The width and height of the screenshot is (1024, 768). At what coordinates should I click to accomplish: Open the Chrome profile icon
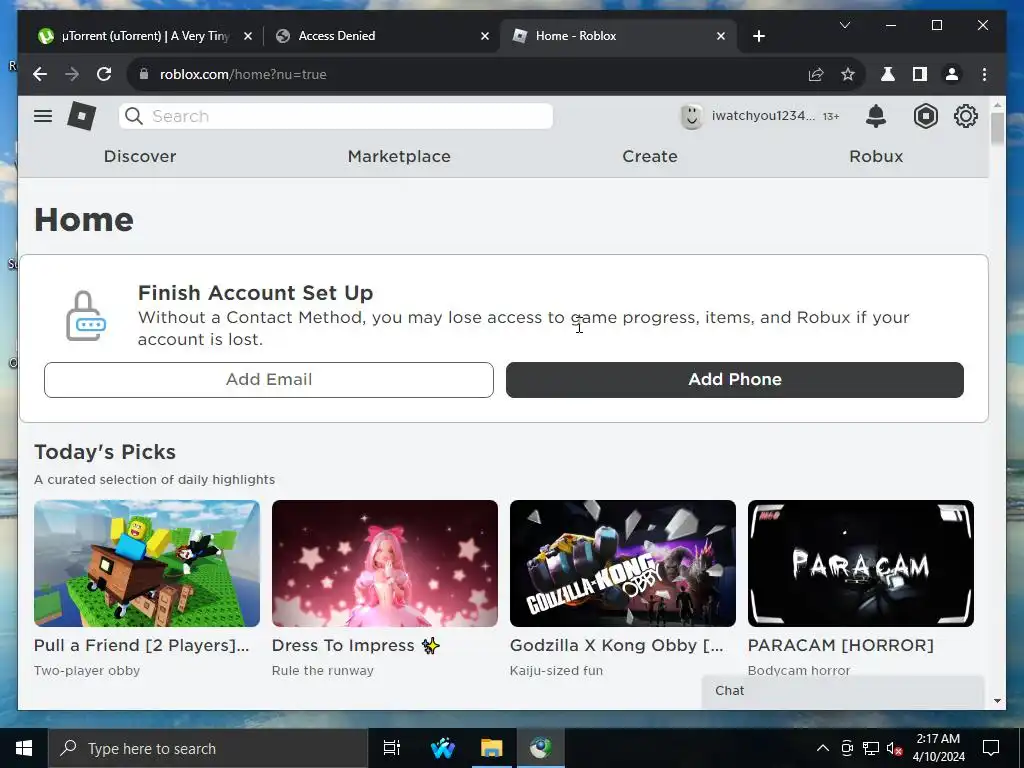[x=952, y=74]
